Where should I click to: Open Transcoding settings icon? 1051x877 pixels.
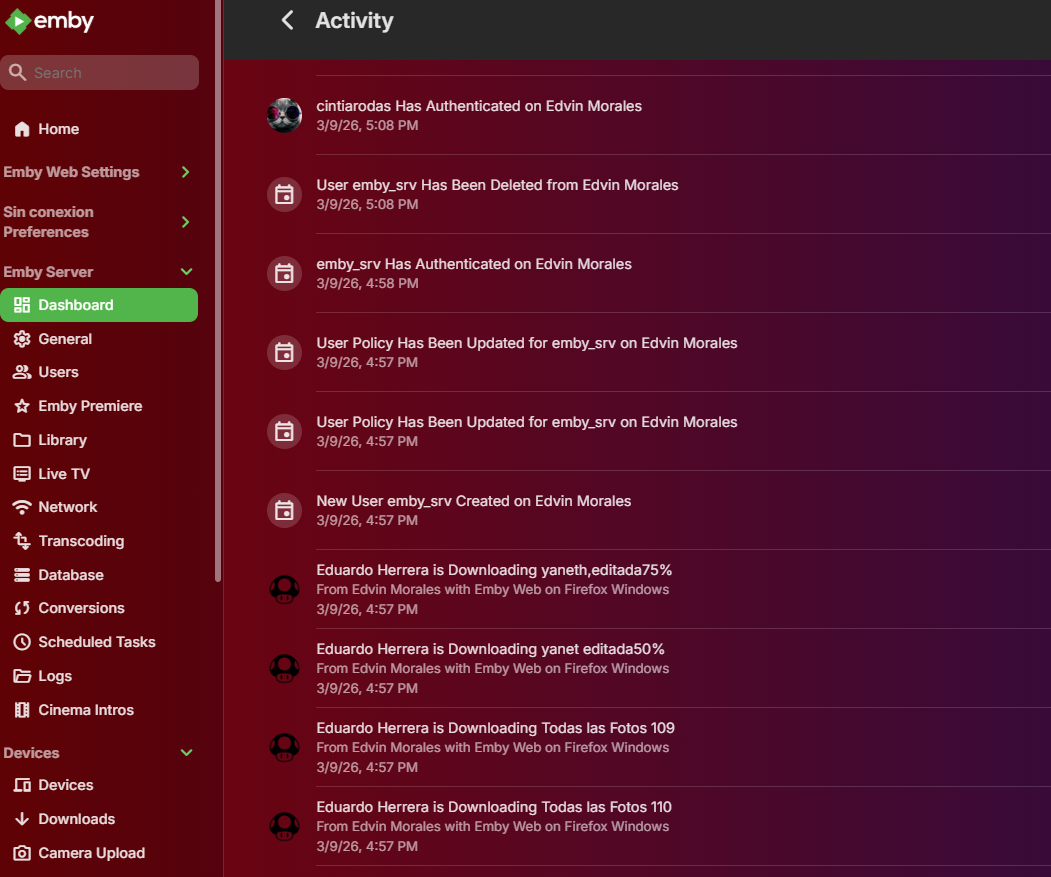(22, 541)
